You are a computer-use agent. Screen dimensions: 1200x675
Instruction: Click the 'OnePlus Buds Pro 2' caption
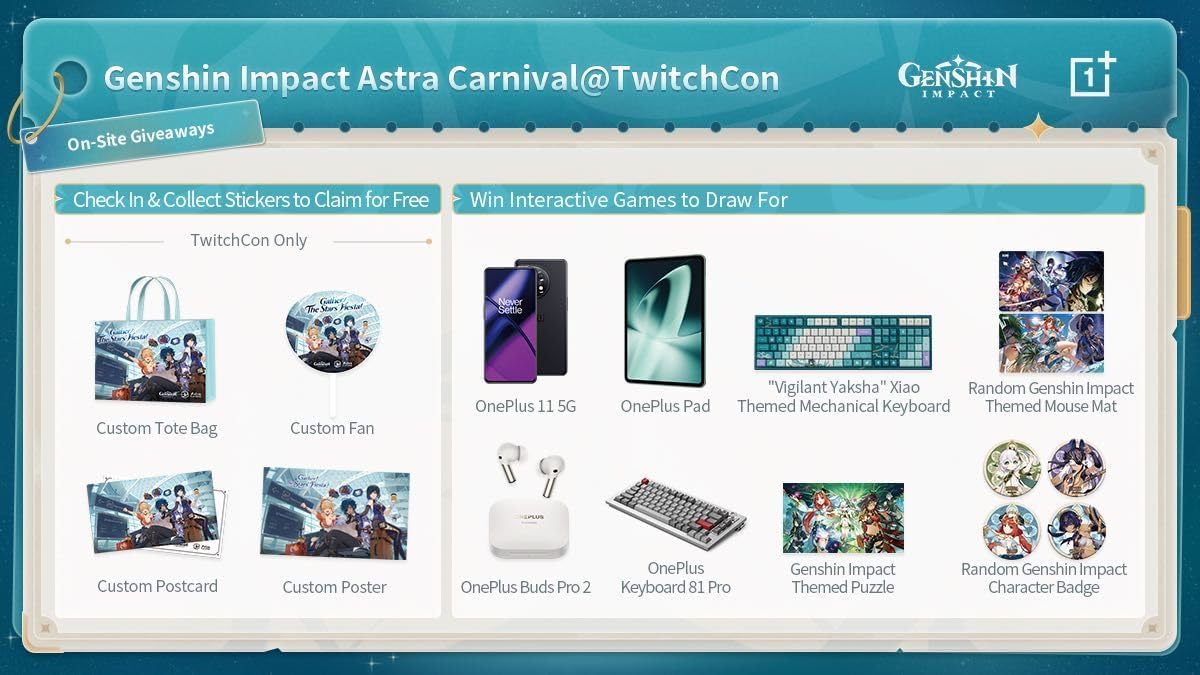pyautogui.click(x=526, y=587)
